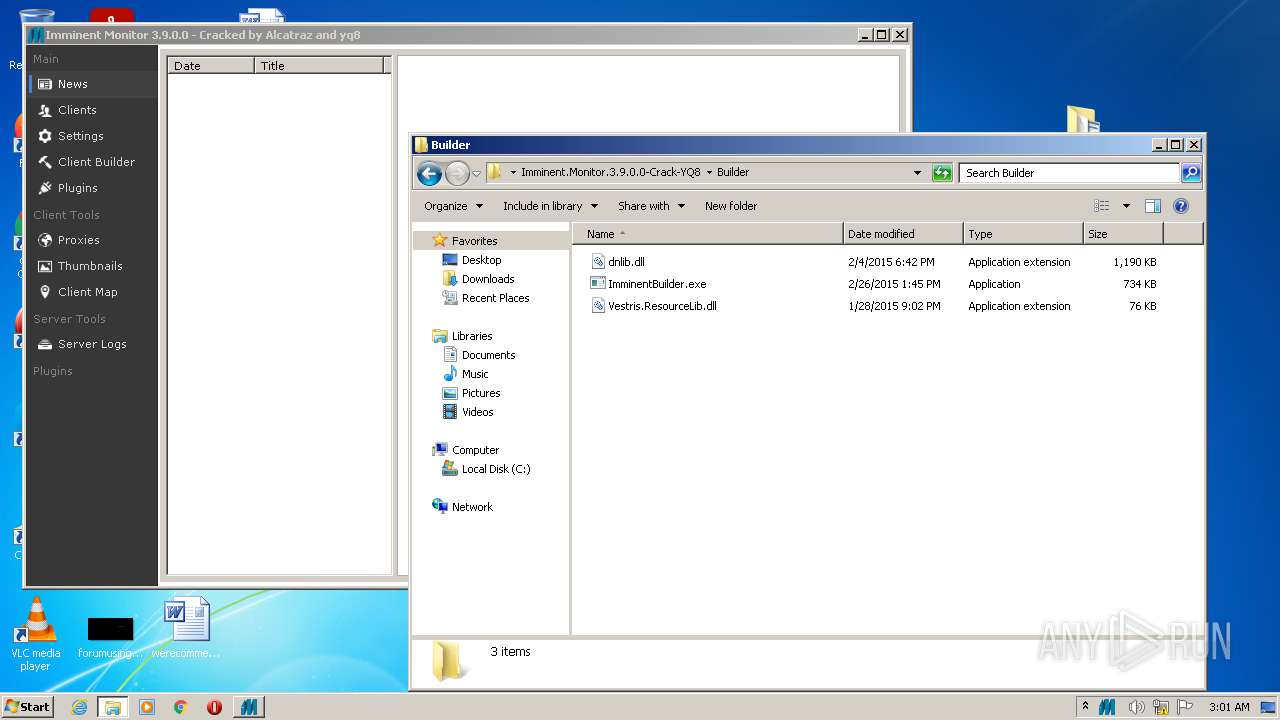The image size is (1280, 720).
Task: Click the Builder breadcrumb segment
Action: click(733, 172)
